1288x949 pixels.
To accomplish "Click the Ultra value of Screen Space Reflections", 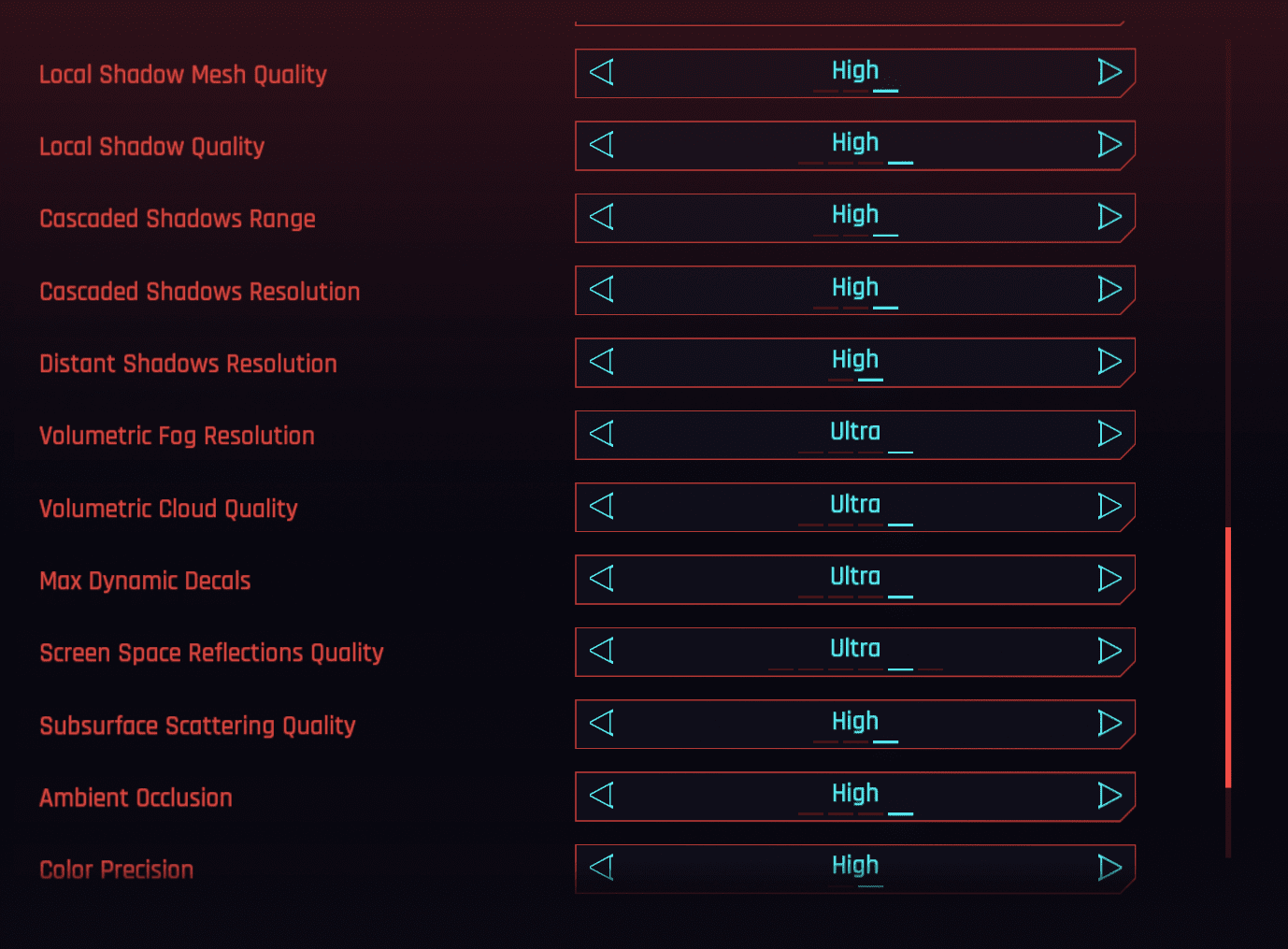I will pos(855,649).
